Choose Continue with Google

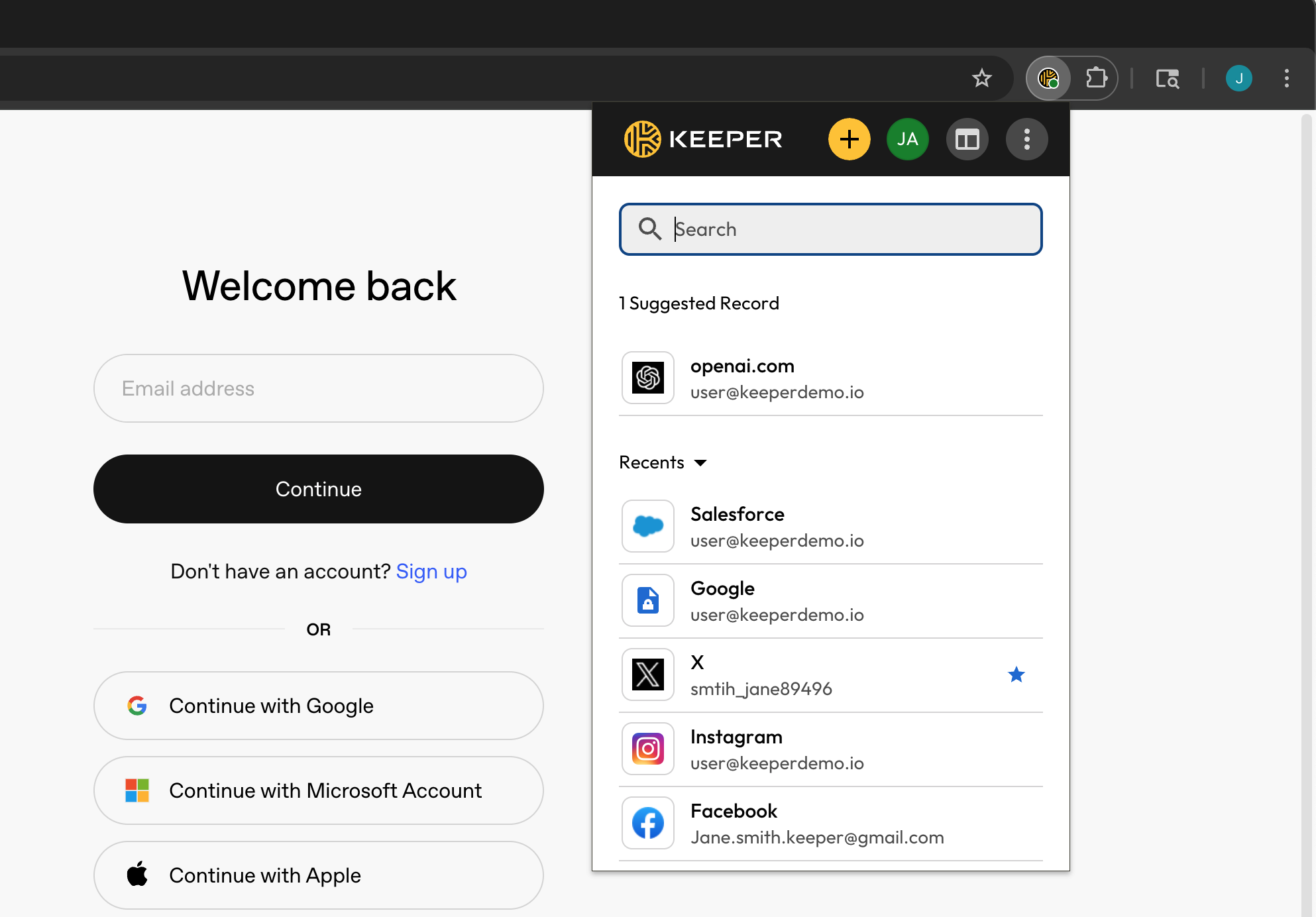pos(319,706)
